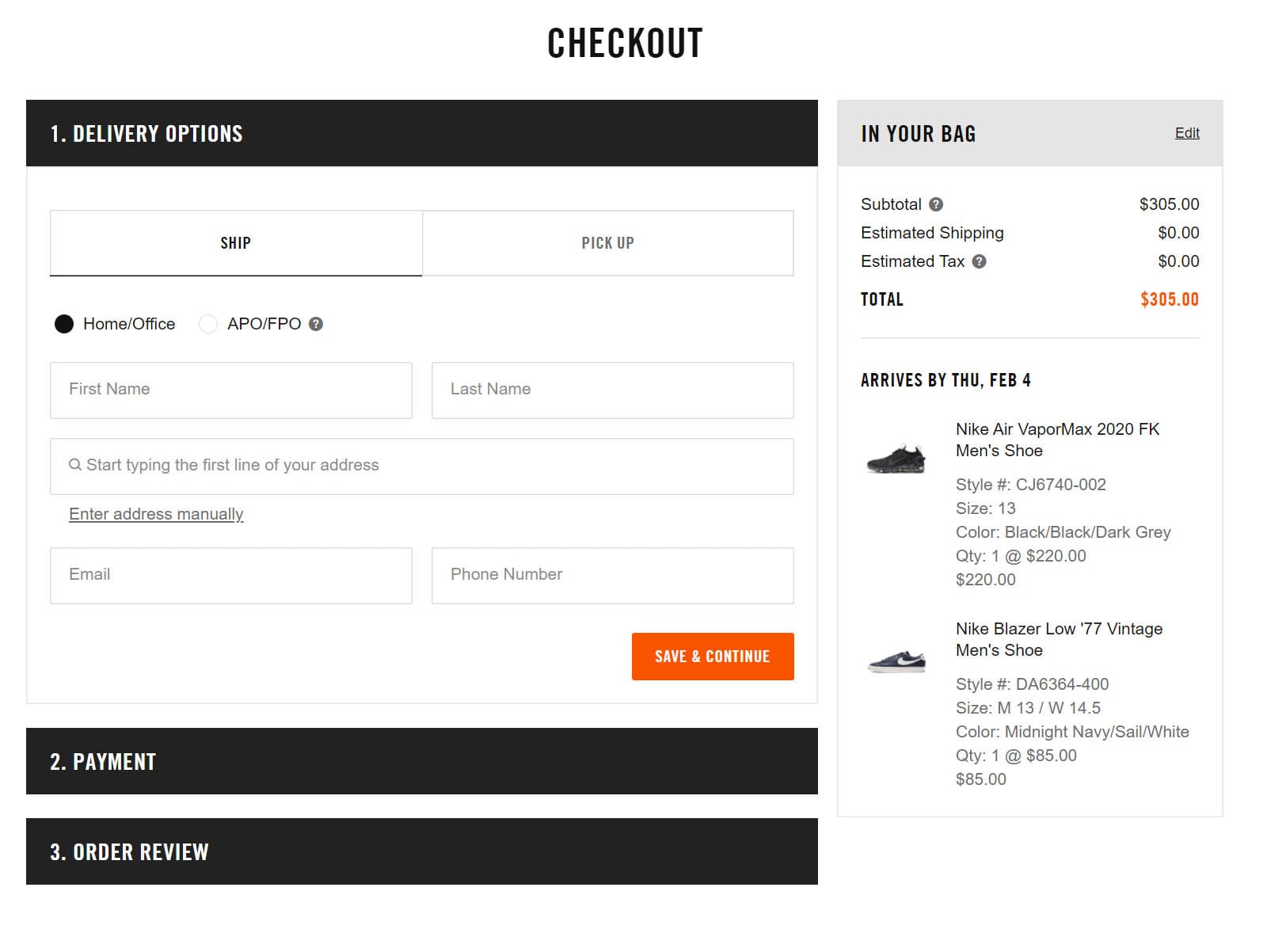The image size is (1267, 952).
Task: Click the Estimated Tax help icon
Action: (979, 261)
